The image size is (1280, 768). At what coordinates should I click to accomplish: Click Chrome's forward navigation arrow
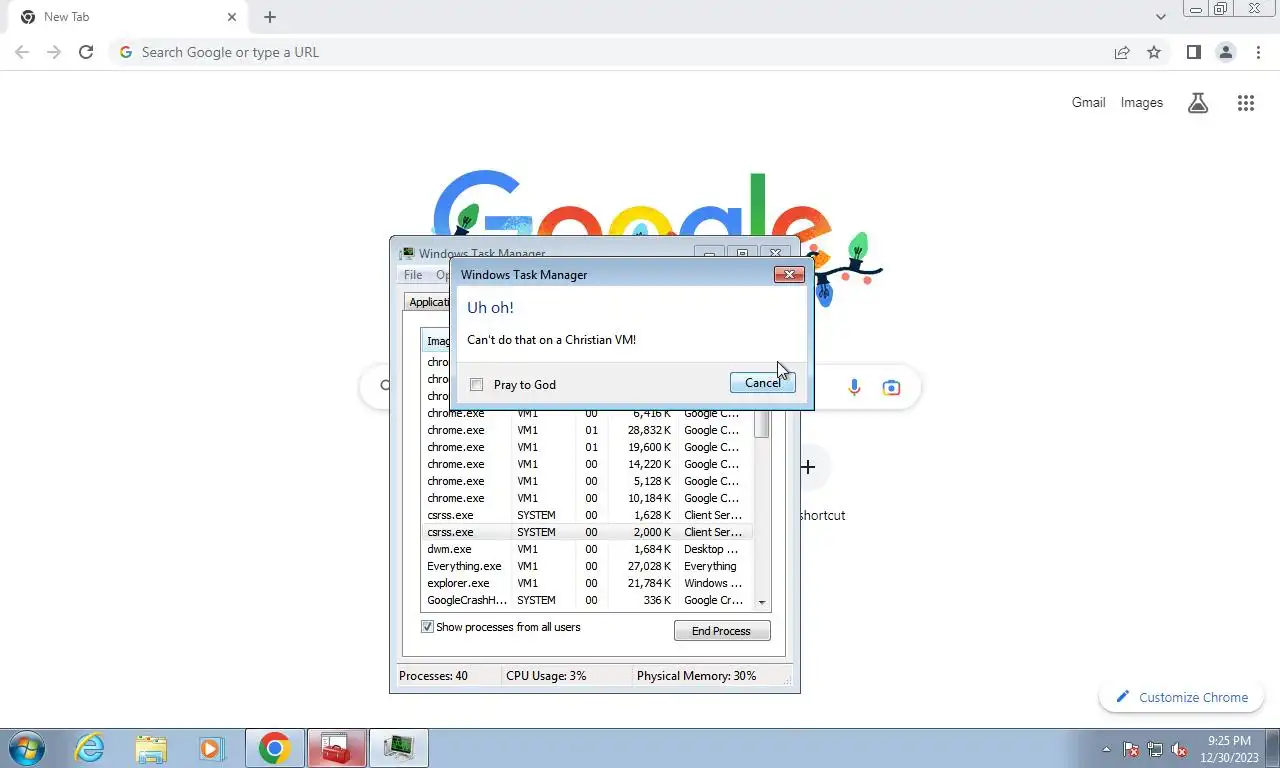pyautogui.click(x=54, y=52)
